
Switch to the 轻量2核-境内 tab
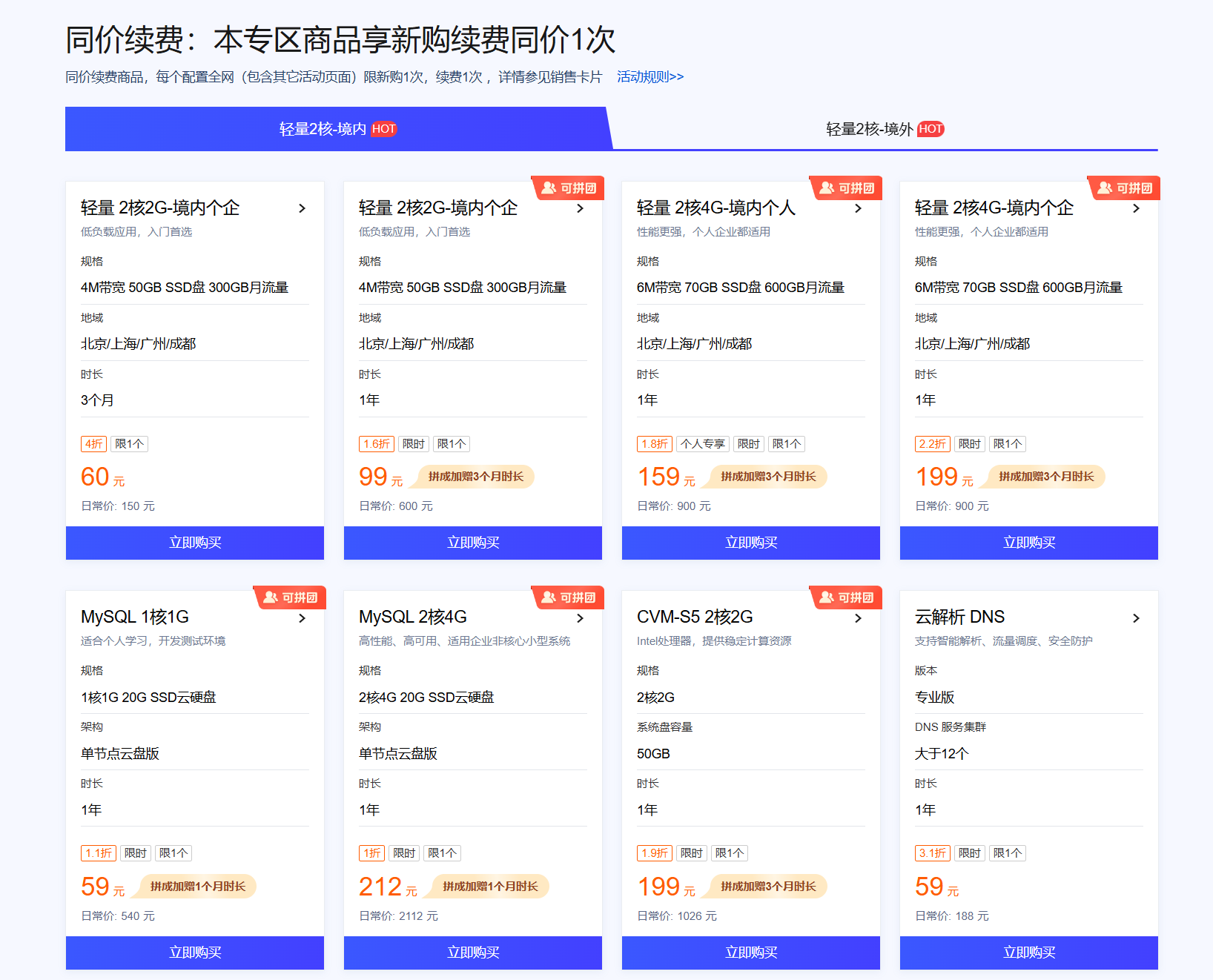coord(338,129)
